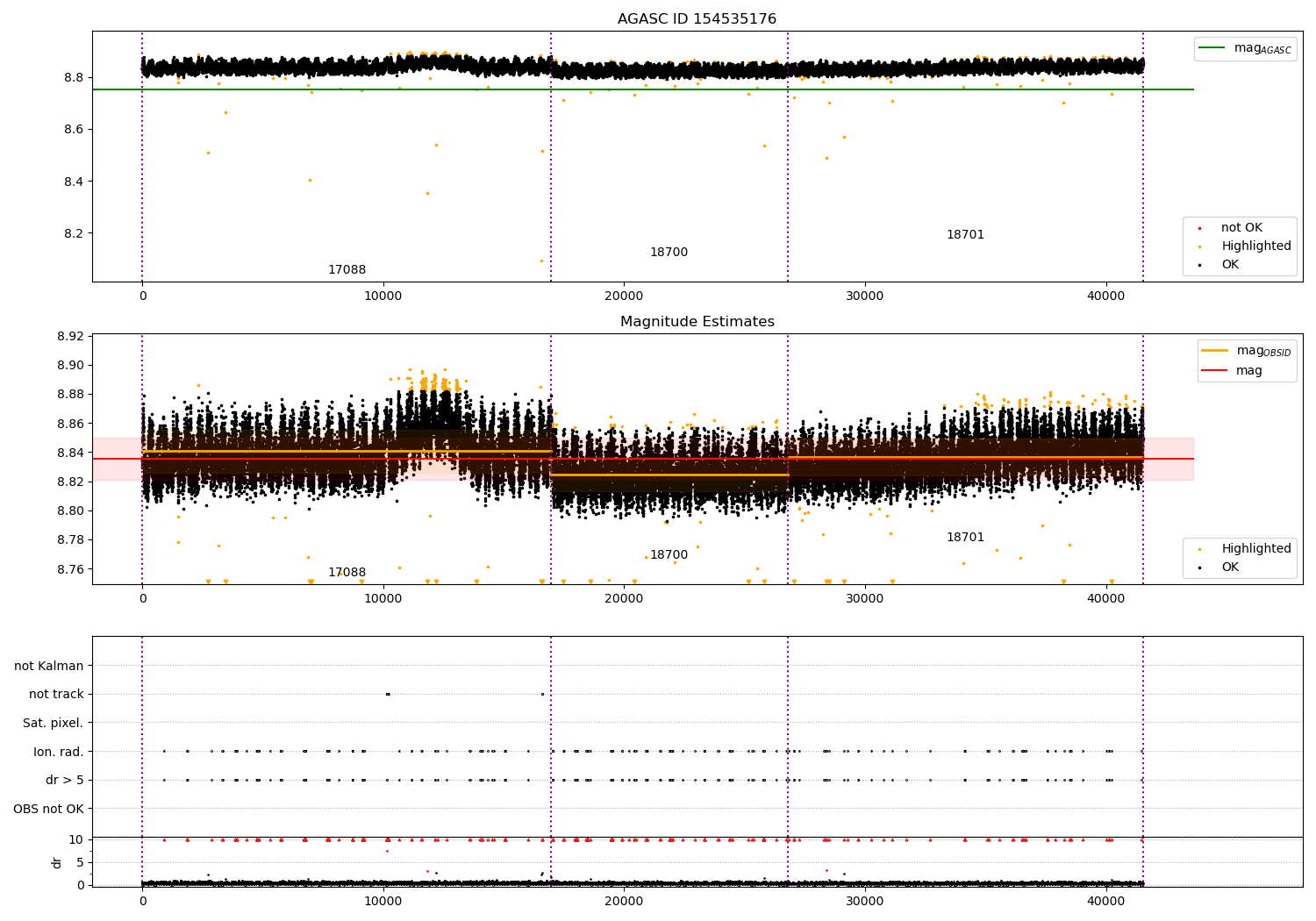Click obsid label 17088 in the top plot

347,270
